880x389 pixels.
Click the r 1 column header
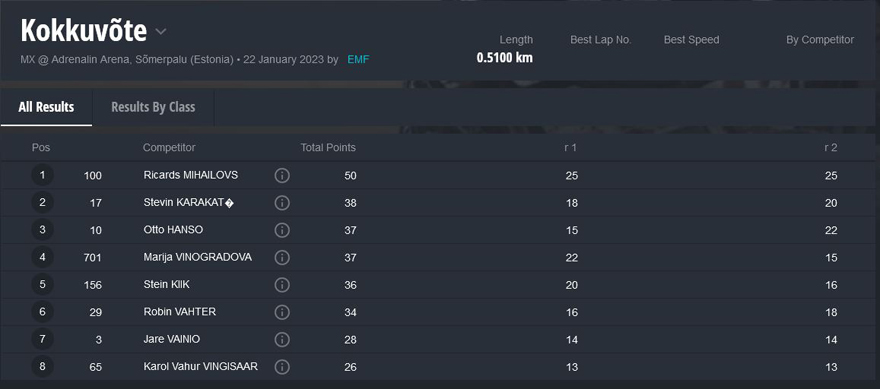571,148
